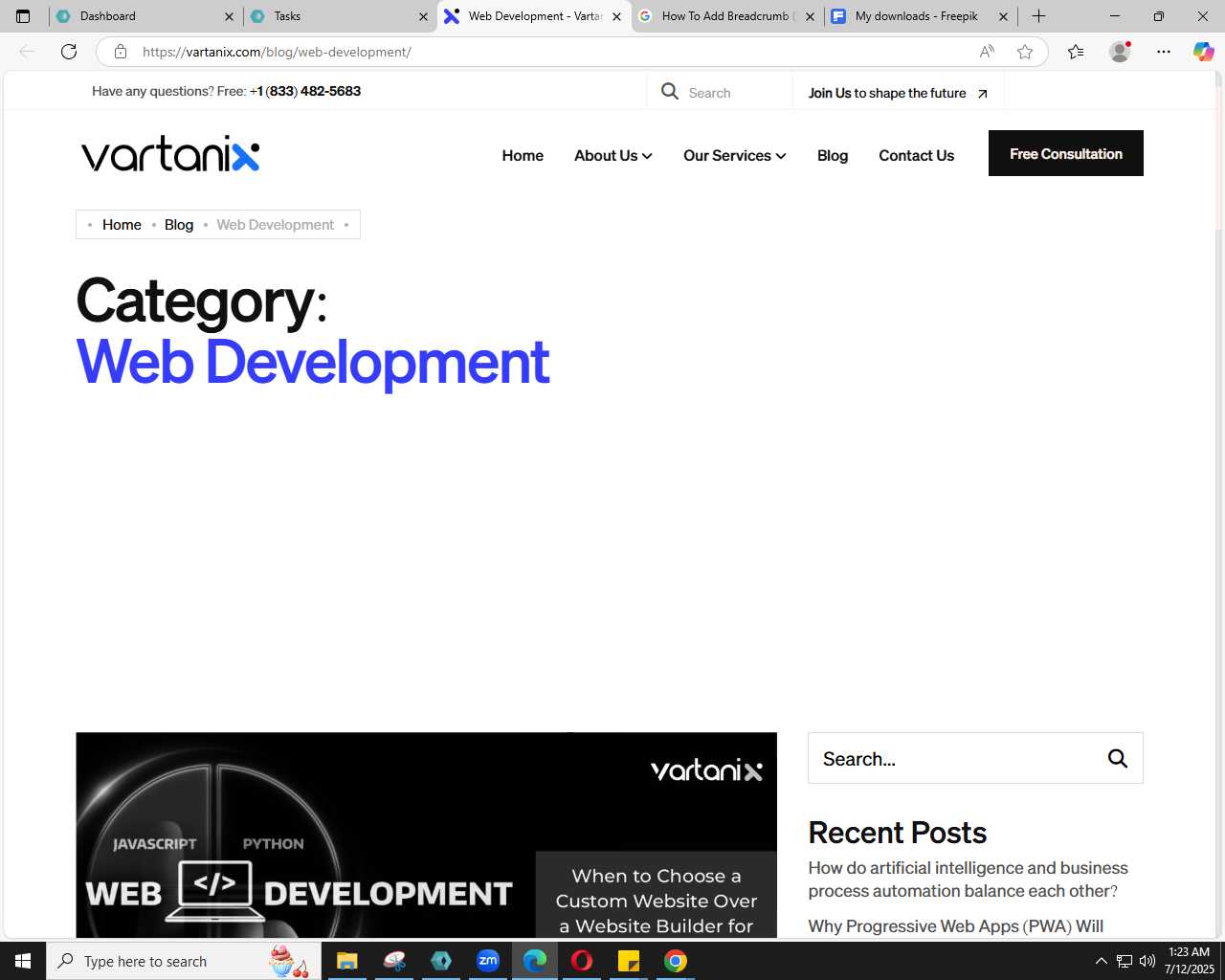
Task: Close the Tasks tab
Action: coord(423,16)
